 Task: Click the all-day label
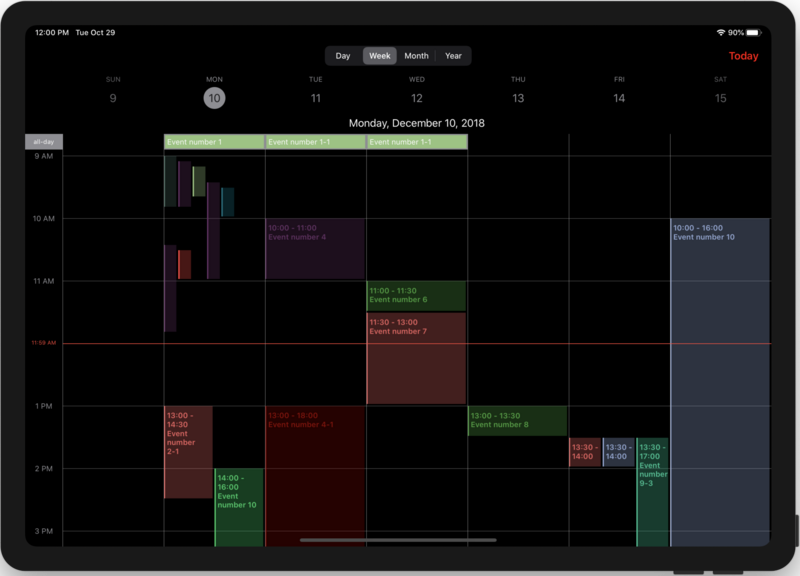click(x=44, y=142)
